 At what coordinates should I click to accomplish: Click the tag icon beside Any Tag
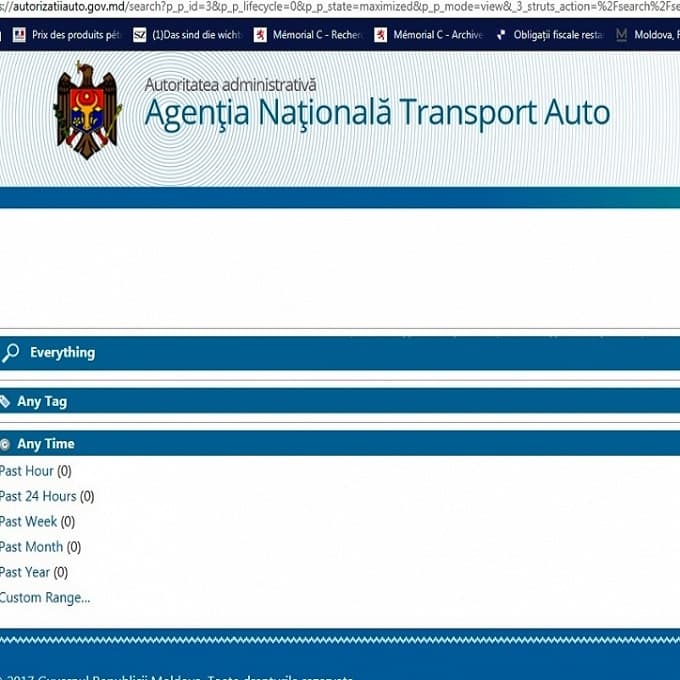point(5,401)
